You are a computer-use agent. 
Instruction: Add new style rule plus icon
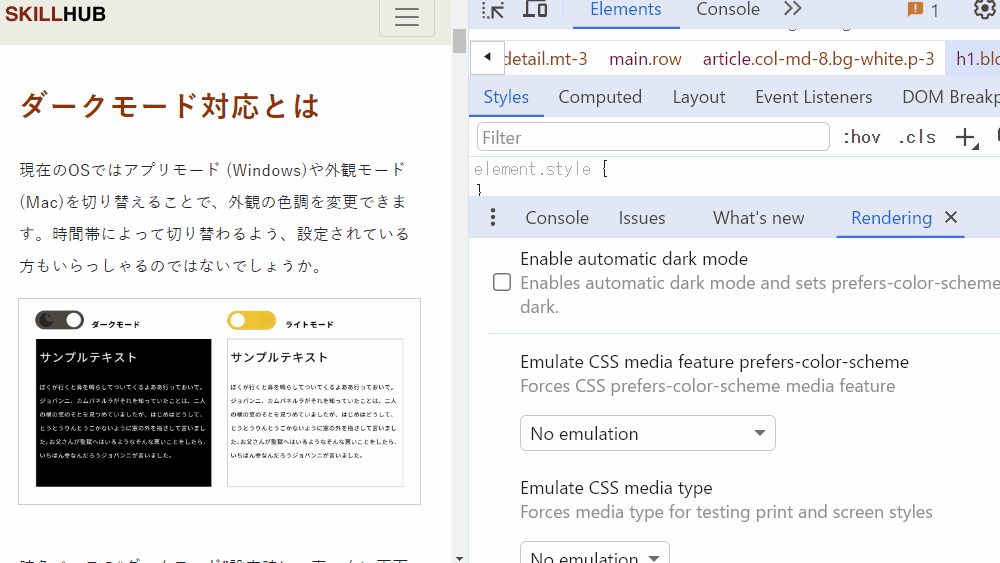click(x=966, y=137)
